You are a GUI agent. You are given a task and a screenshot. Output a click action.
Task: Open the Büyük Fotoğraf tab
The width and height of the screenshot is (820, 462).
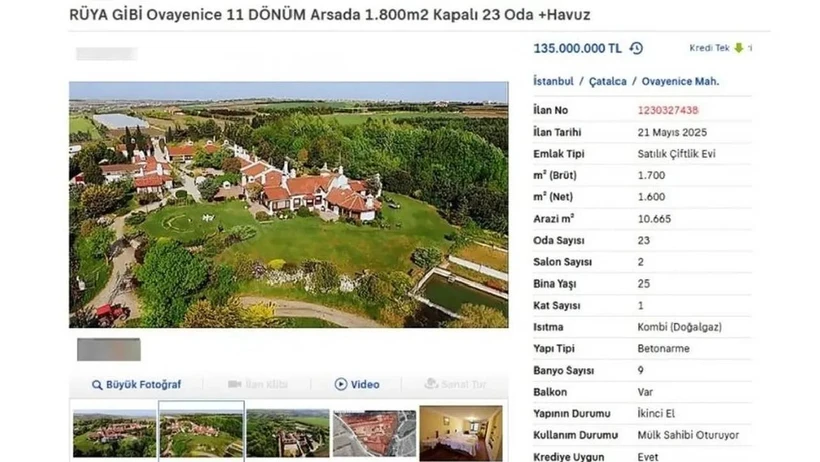[136, 385]
